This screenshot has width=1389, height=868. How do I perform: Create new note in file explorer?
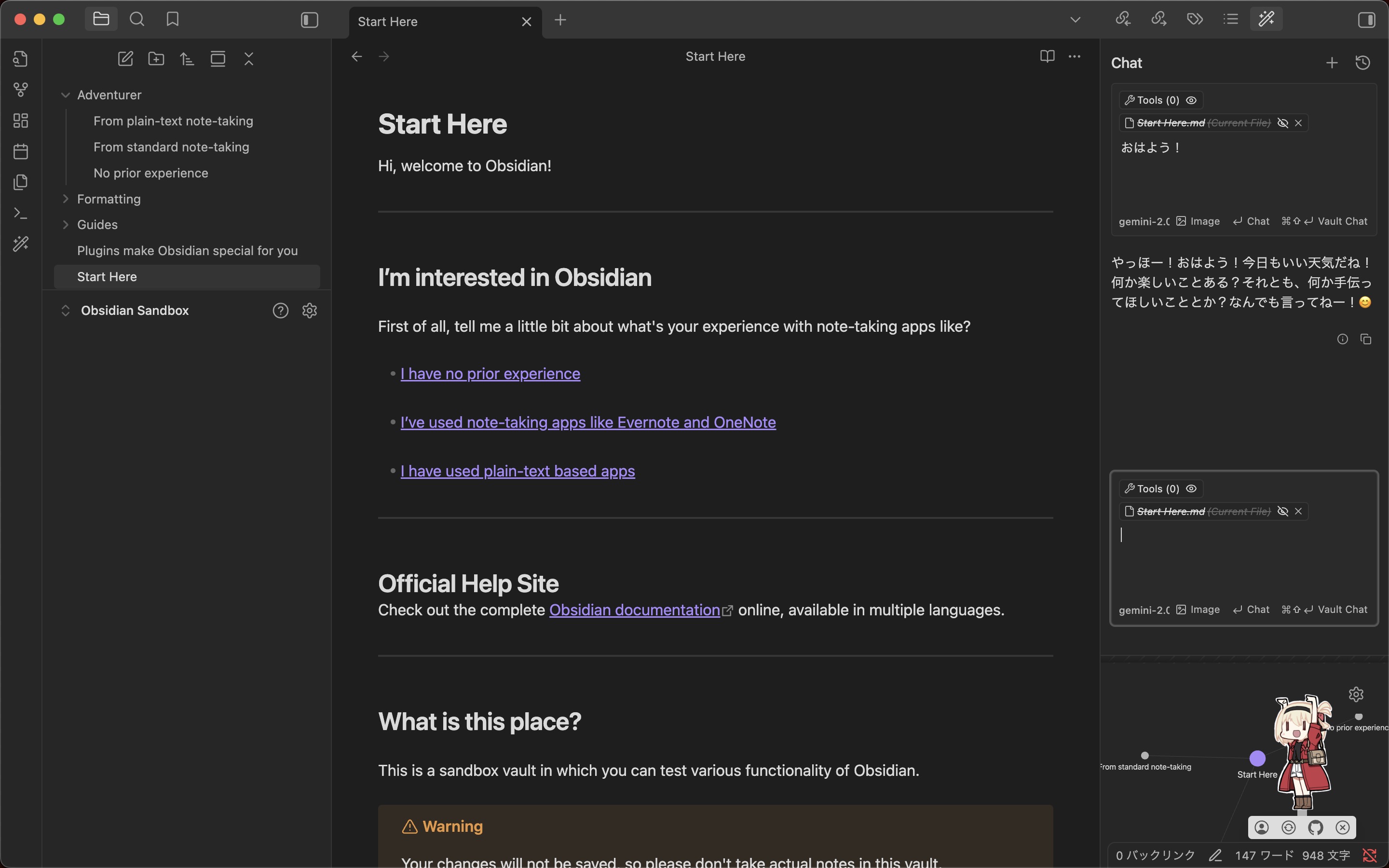coord(125,58)
